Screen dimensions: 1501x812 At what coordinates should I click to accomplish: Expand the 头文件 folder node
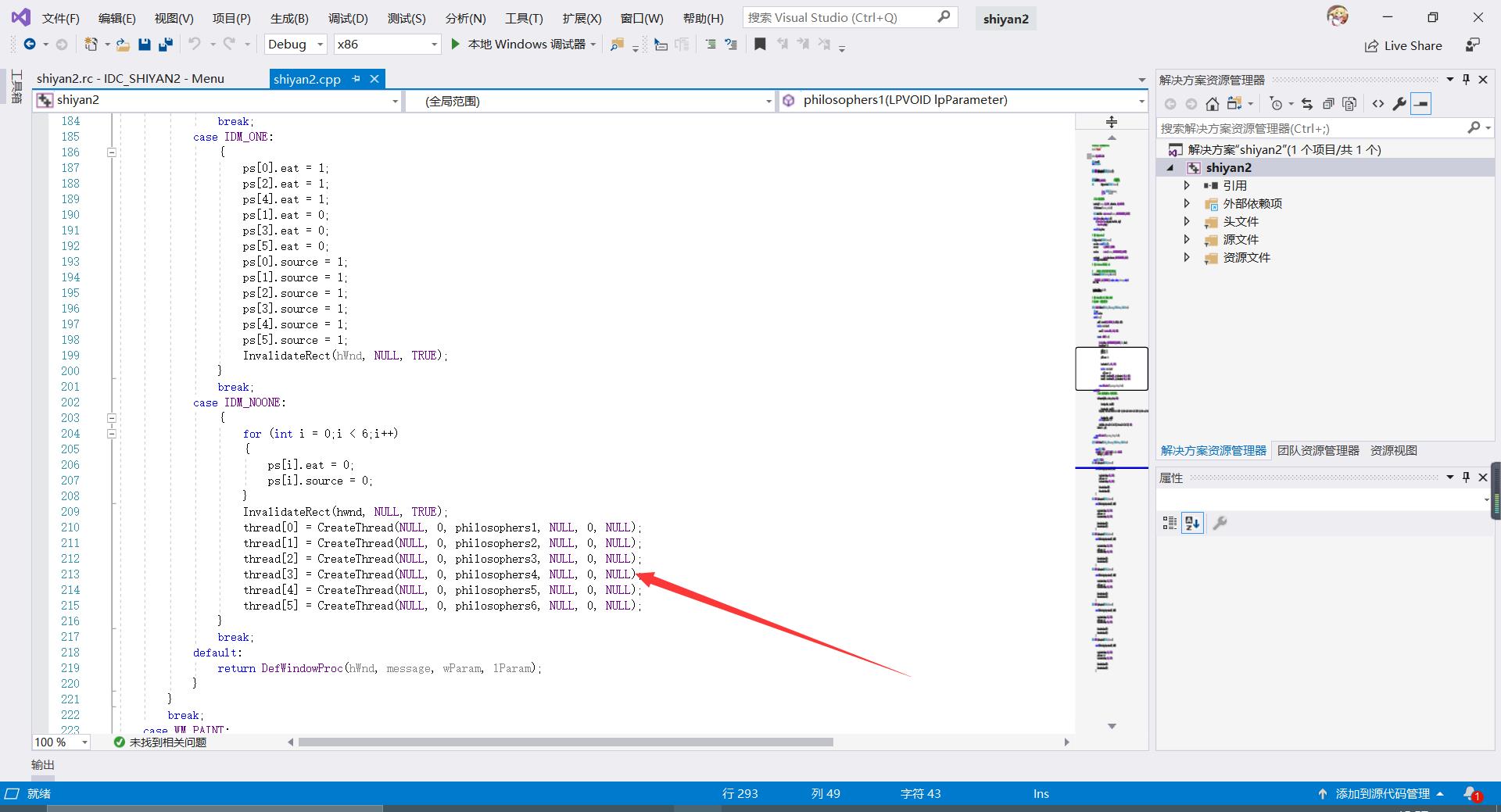1187,222
